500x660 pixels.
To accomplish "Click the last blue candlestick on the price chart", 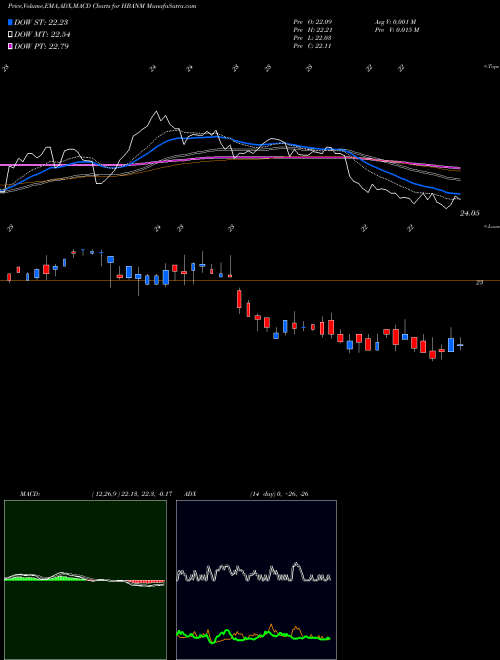I will tap(460, 345).
